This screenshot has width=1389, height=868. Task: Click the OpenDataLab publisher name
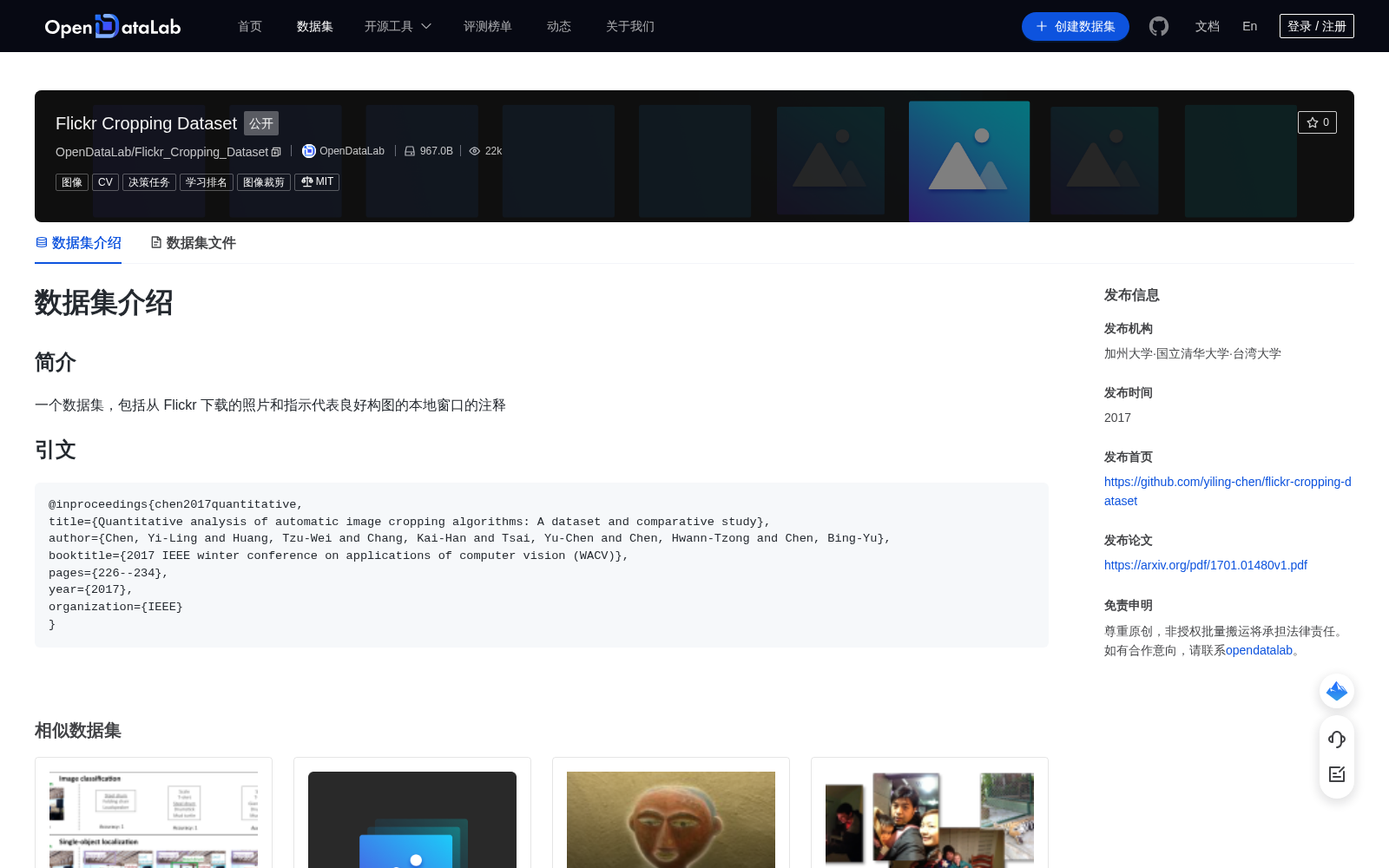(352, 151)
